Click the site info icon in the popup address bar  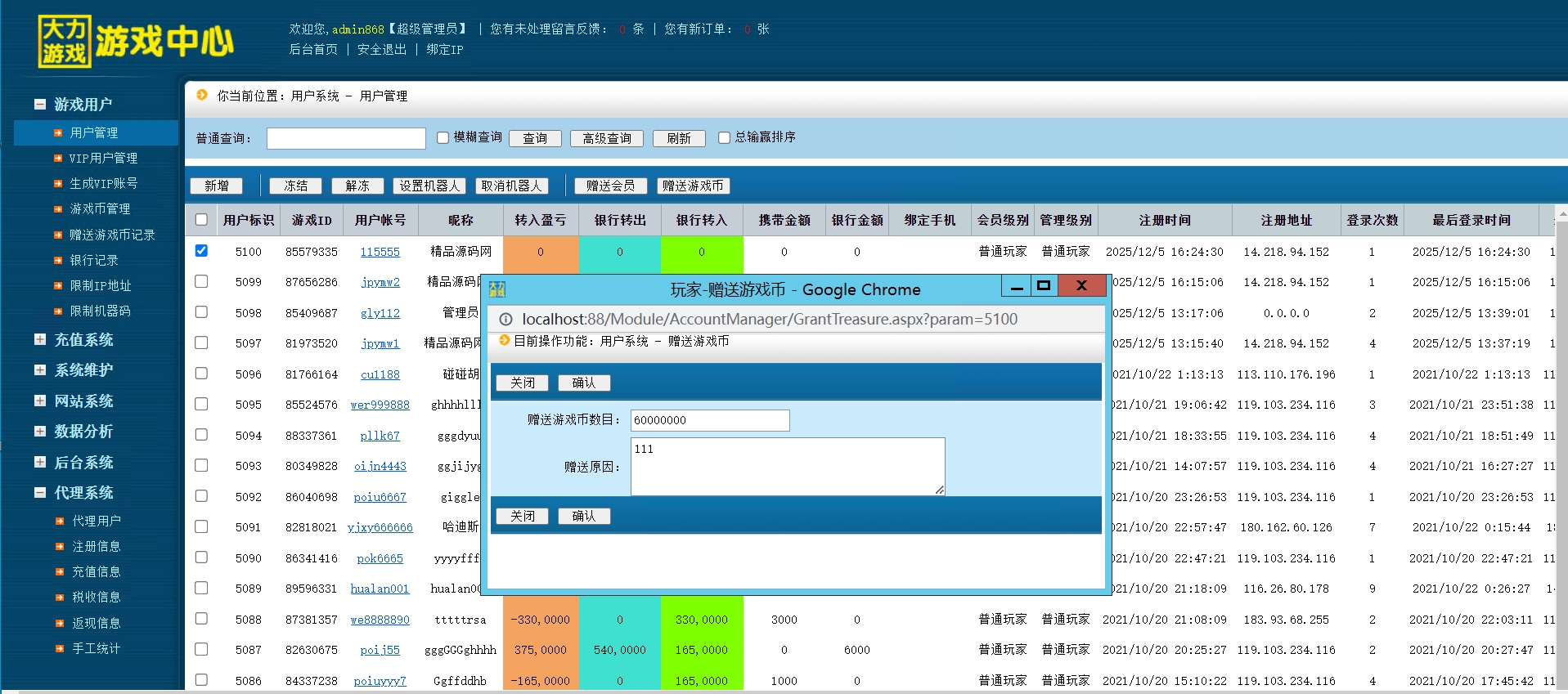[x=505, y=320]
